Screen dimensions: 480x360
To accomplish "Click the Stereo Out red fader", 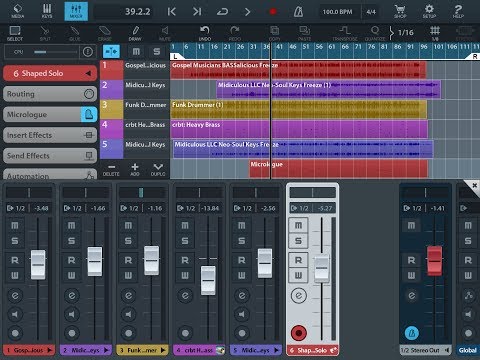I will pyautogui.click(x=435, y=261).
